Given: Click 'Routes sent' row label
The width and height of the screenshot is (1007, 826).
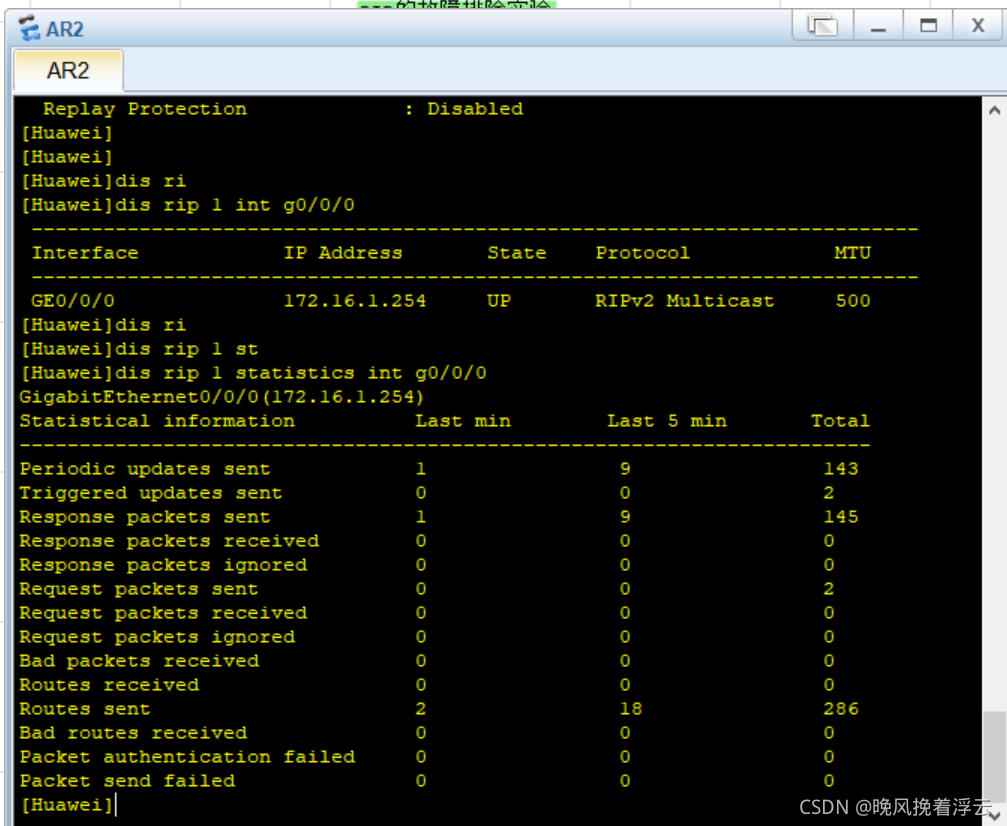Looking at the screenshot, I should (85, 709).
